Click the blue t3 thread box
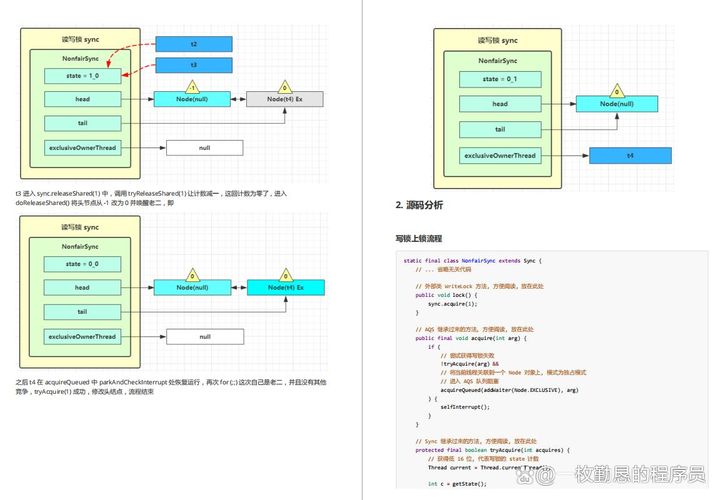Screen dimensions: 720x500 click(x=194, y=65)
